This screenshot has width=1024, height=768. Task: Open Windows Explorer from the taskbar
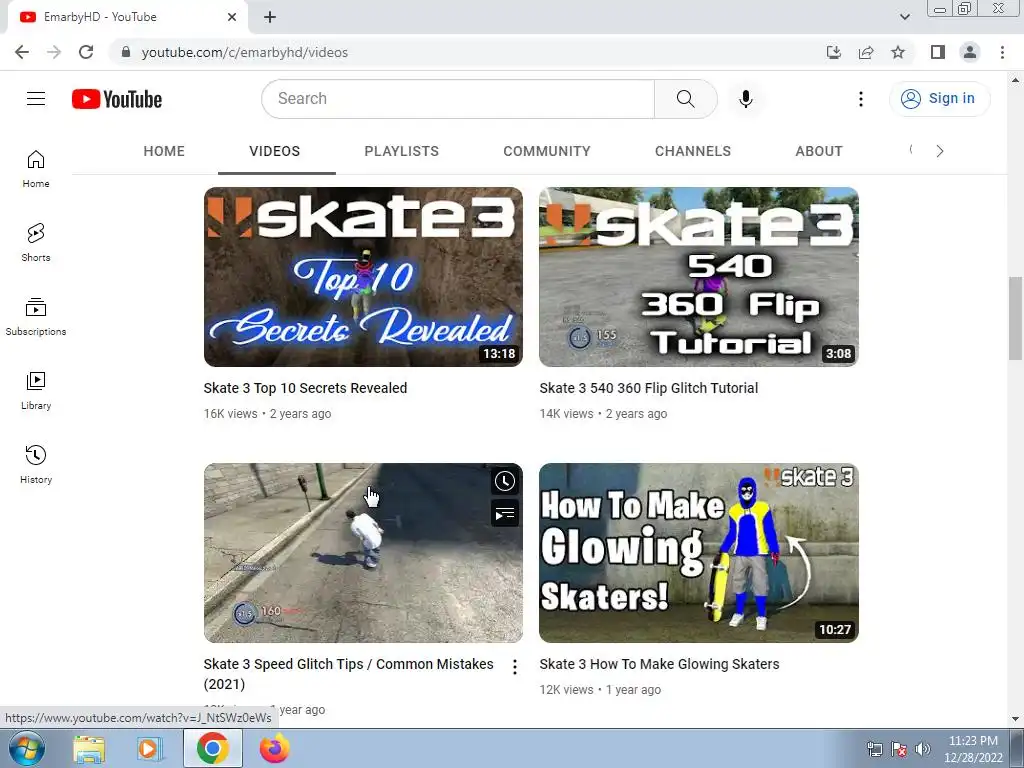(x=89, y=748)
